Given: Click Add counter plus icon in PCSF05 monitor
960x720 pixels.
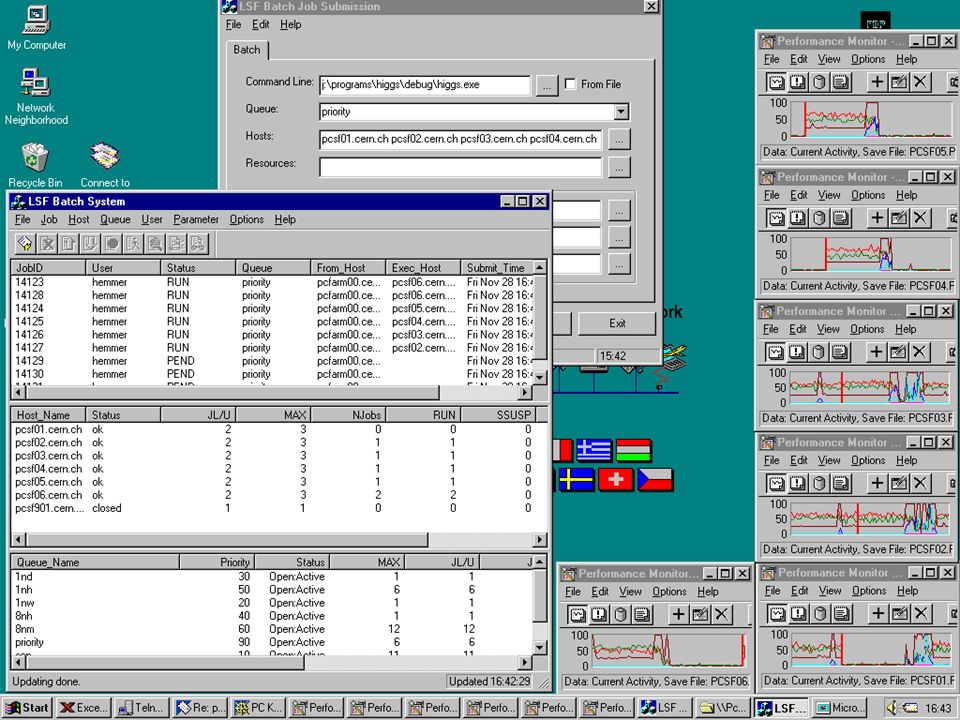Looking at the screenshot, I should click(x=877, y=82).
